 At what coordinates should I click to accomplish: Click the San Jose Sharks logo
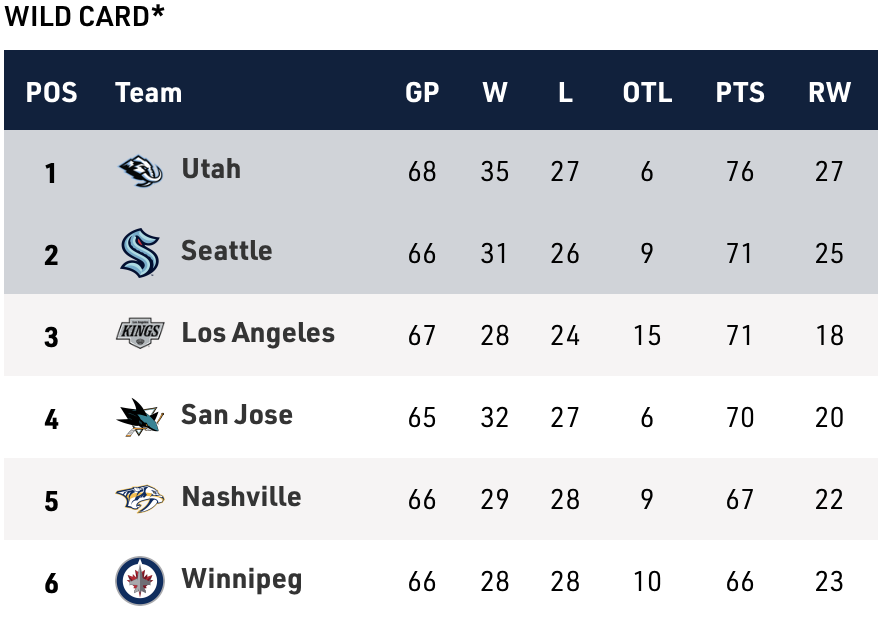click(140, 417)
